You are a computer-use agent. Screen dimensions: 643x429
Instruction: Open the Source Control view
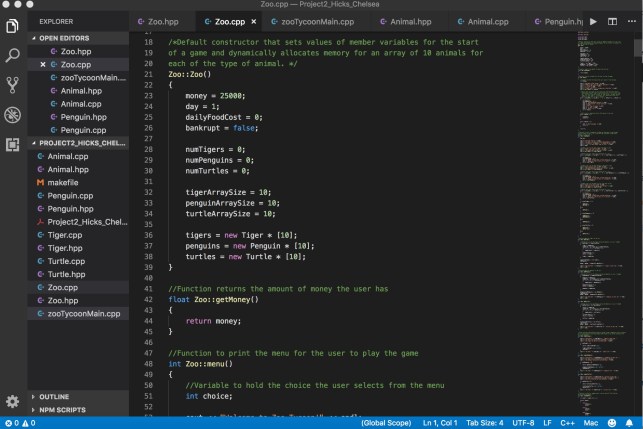tap(12, 85)
